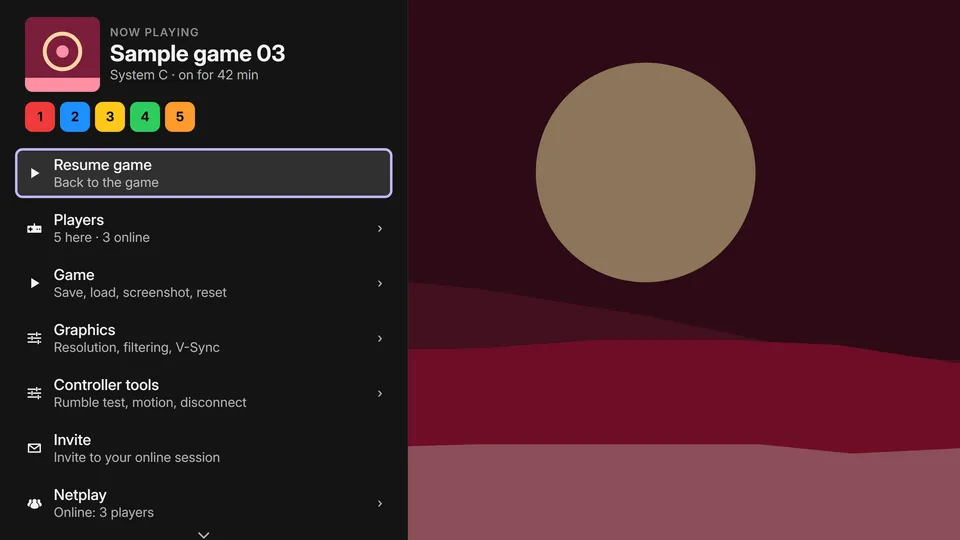This screenshot has width=960, height=540.
Task: Click the "System C · on for 42 min" text
Action: [184, 75]
